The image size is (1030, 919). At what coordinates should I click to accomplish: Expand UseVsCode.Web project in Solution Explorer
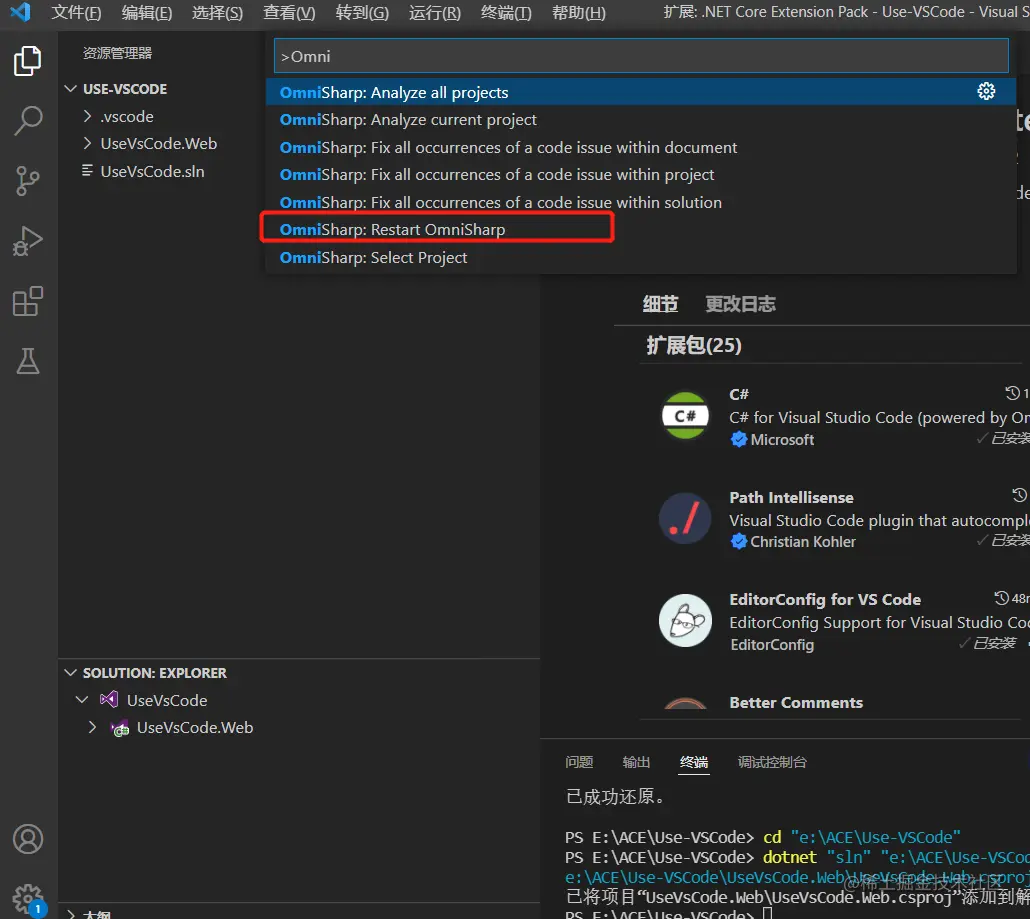pos(93,727)
